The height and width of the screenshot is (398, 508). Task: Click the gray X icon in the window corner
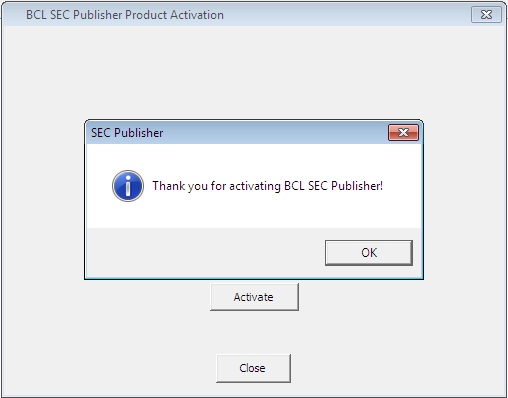point(486,15)
